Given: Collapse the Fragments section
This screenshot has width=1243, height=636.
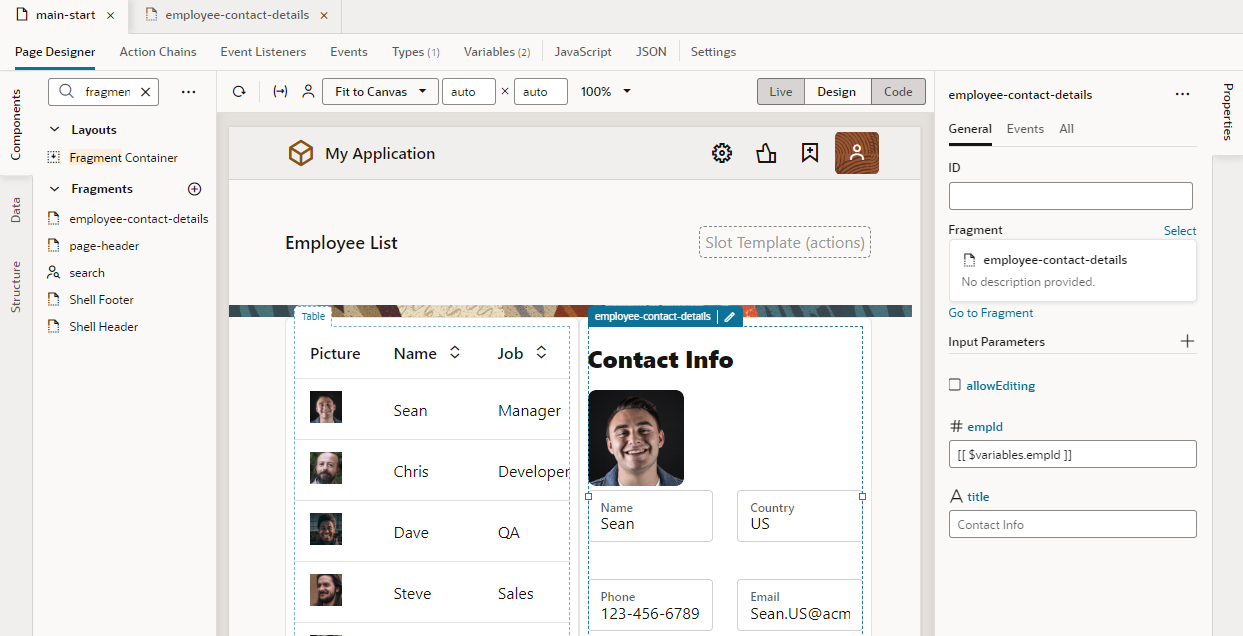Looking at the screenshot, I should pos(55,189).
